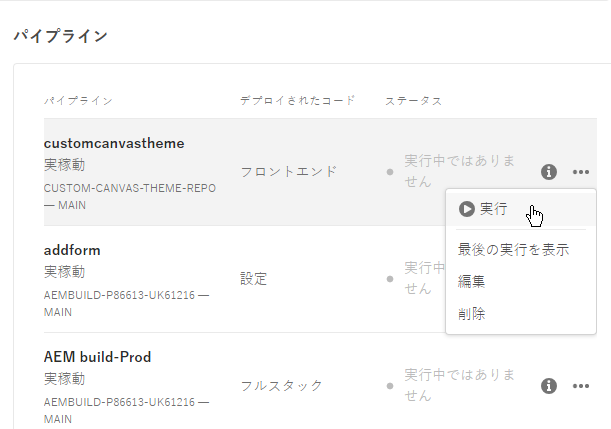The height and width of the screenshot is (429, 611).
Task: Open the ellipsis menu for AEM build-Prod
Action: (581, 386)
